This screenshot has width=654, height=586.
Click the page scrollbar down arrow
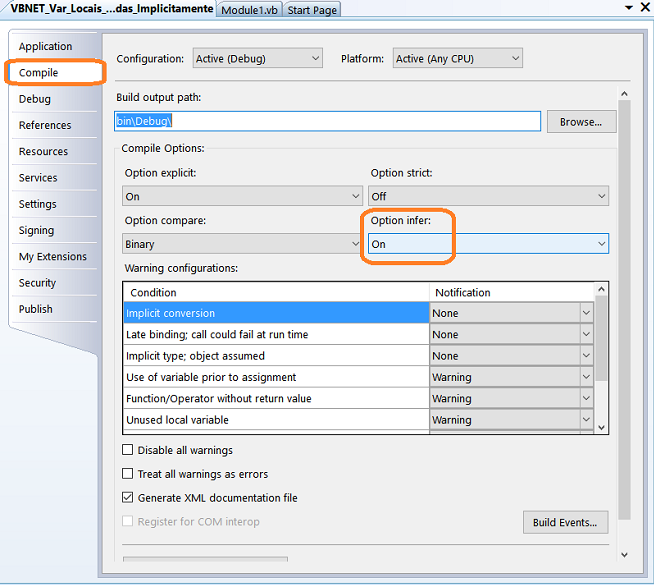point(624,555)
